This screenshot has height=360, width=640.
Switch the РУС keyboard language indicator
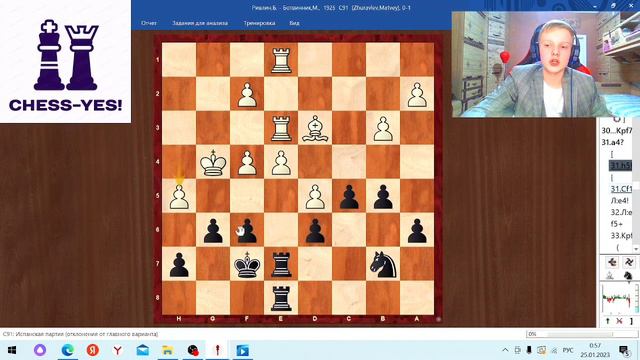pos(568,350)
